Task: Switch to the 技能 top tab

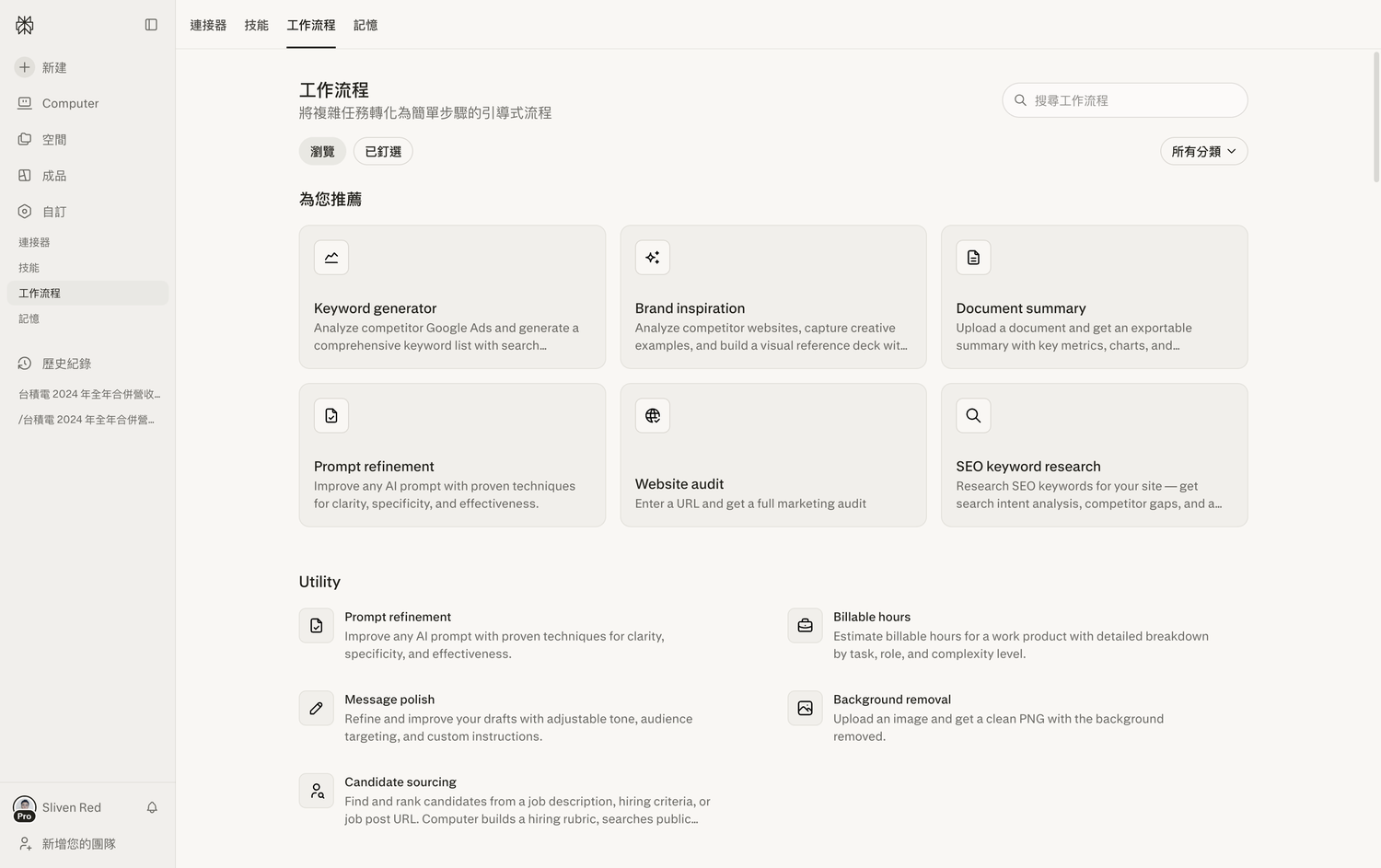Action: [x=257, y=25]
